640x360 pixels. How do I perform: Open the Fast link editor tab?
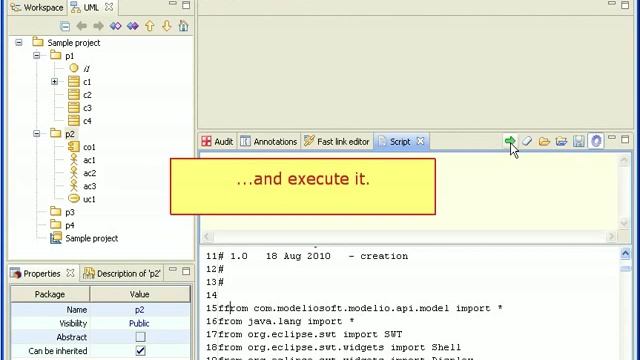(337, 142)
